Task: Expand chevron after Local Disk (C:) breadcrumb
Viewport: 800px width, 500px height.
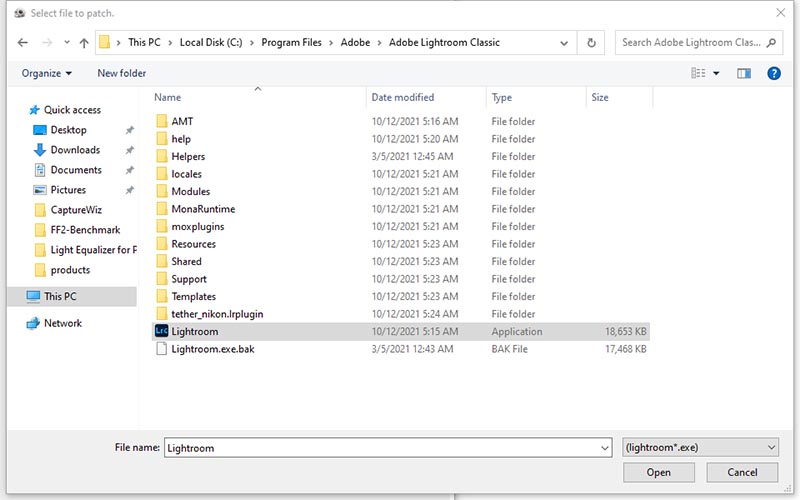Action: point(252,43)
